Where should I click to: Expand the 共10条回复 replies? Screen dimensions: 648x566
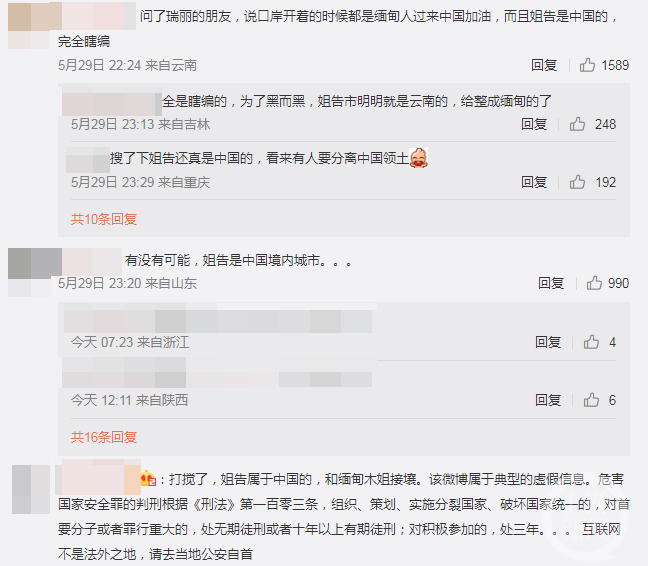(104, 219)
